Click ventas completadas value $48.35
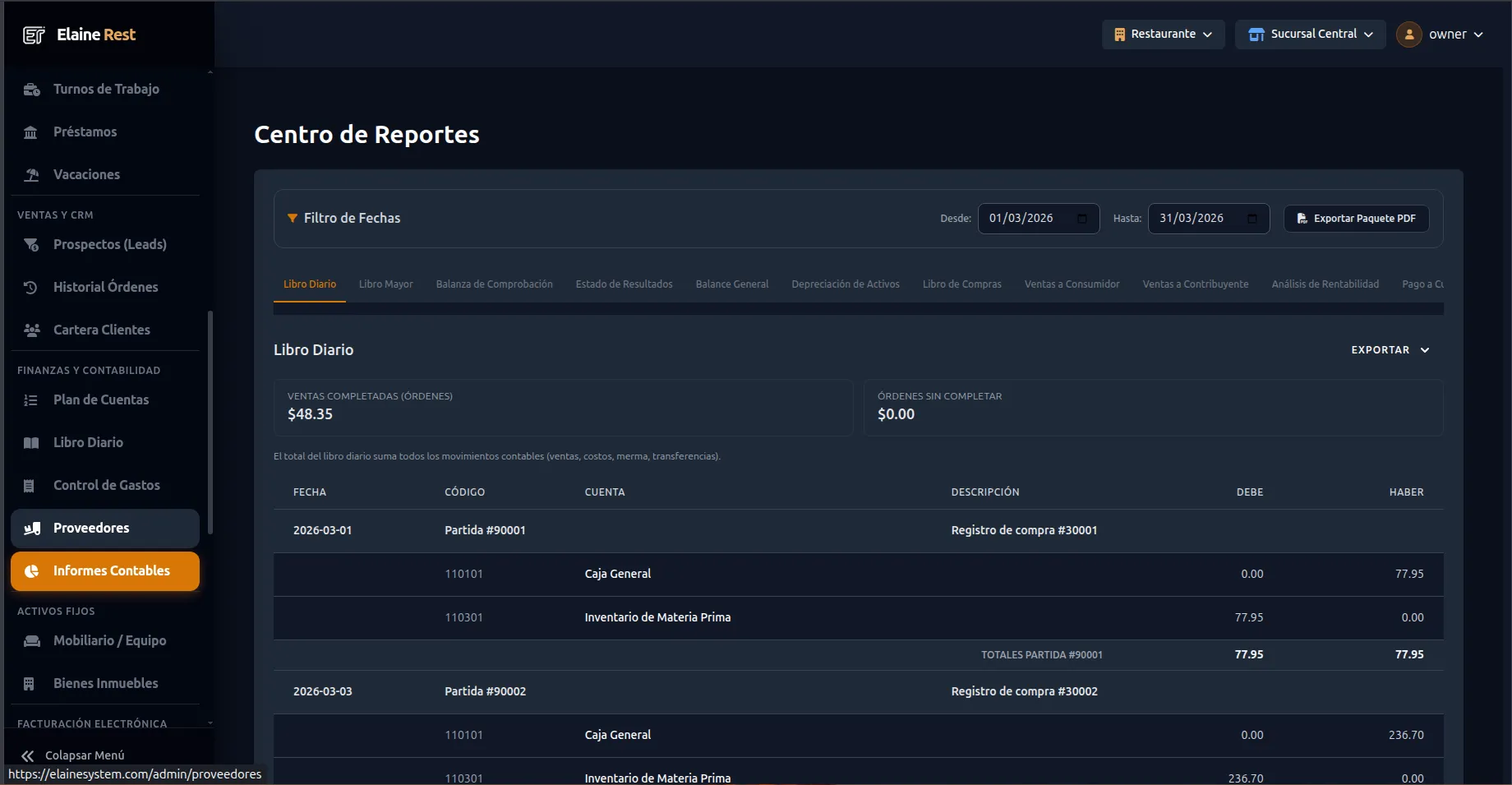The height and width of the screenshot is (785, 1512). 310,415
